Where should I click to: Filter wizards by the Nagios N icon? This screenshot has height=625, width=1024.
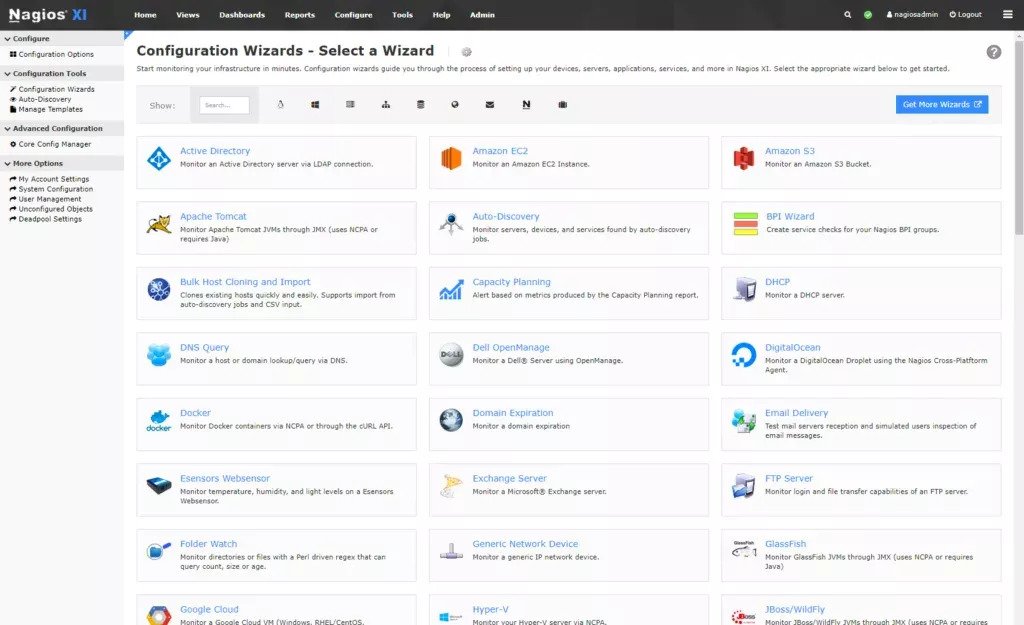pyautogui.click(x=526, y=104)
